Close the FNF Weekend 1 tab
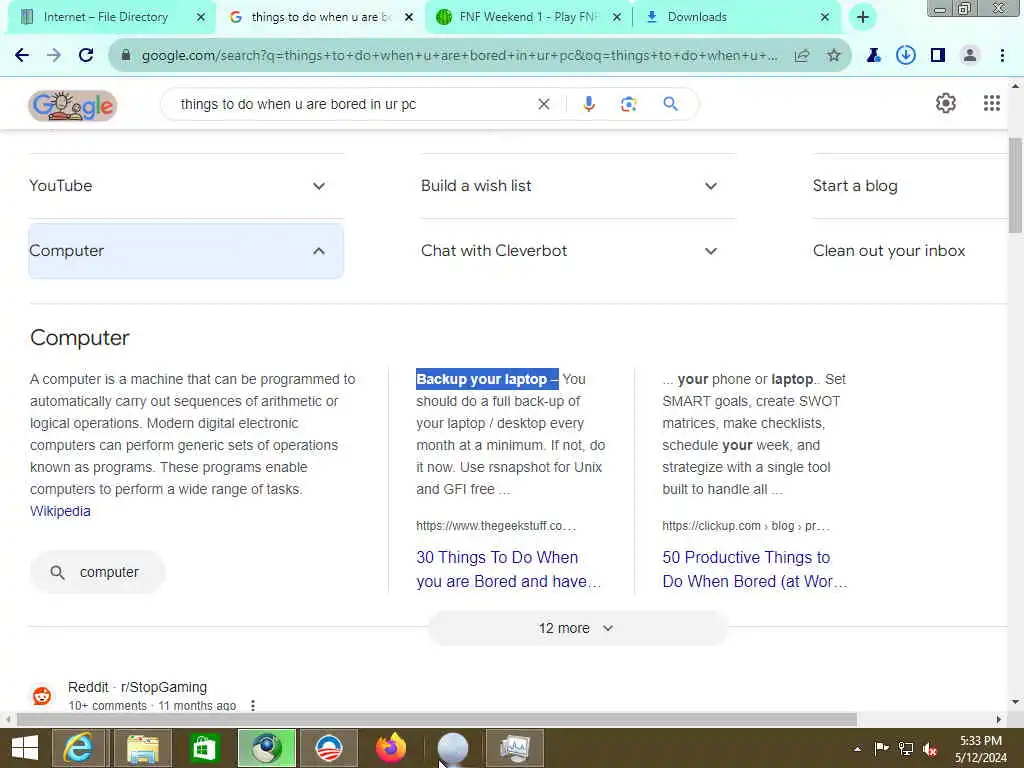This screenshot has width=1024, height=768. (617, 17)
